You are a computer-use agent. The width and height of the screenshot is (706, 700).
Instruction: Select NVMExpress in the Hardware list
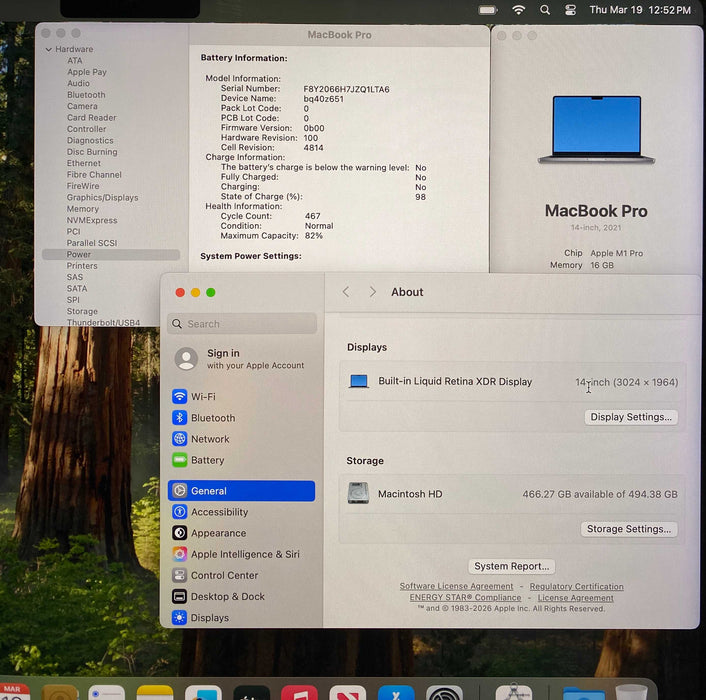tap(92, 220)
